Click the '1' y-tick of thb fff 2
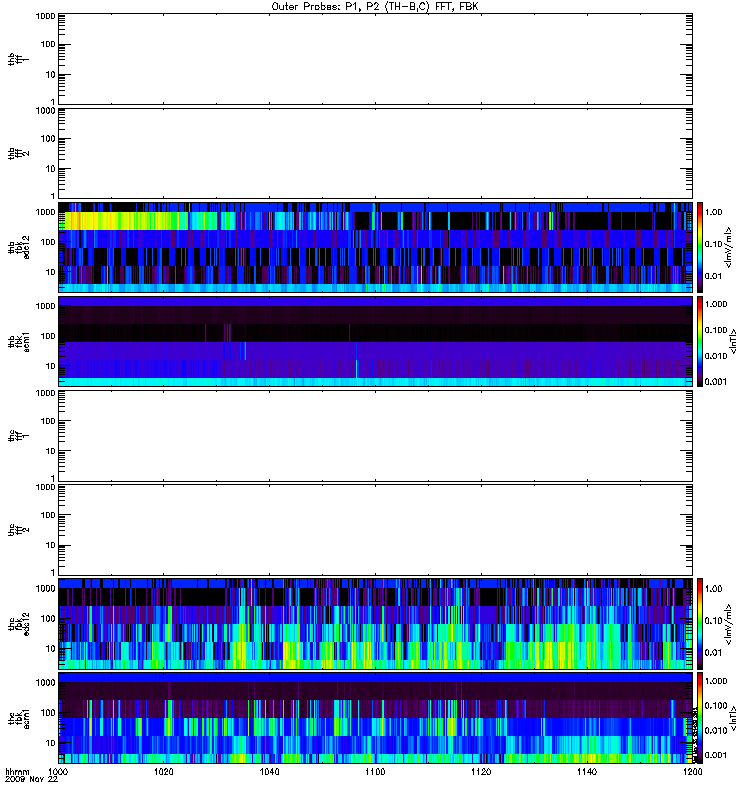Viewport: 750px width, 800px height. [53, 196]
